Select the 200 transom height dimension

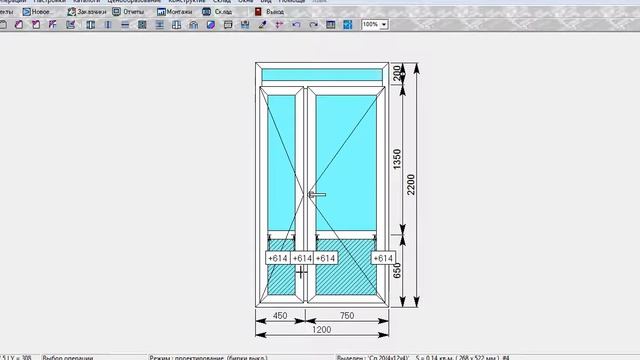click(397, 73)
